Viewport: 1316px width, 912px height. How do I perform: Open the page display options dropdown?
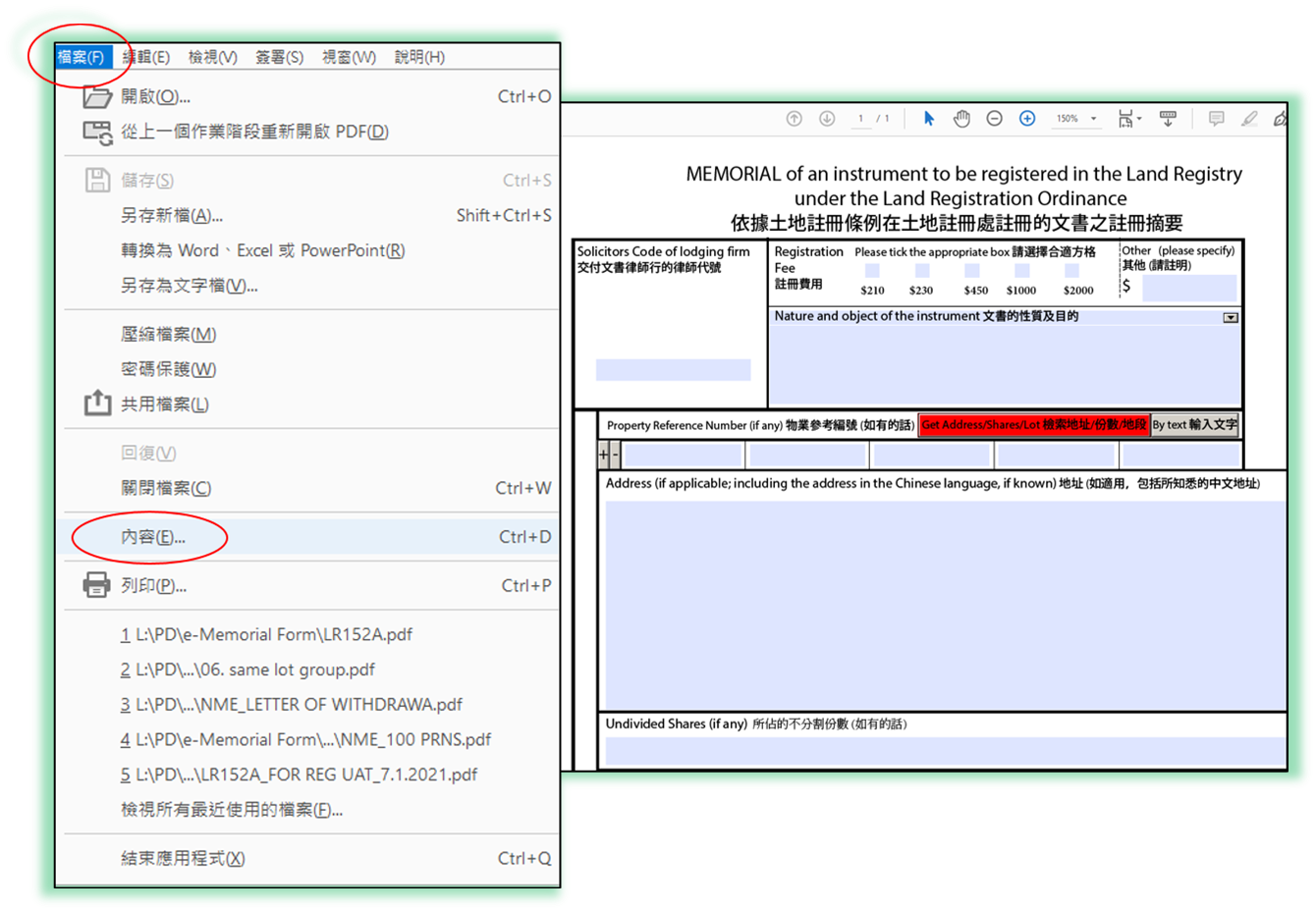(1131, 118)
